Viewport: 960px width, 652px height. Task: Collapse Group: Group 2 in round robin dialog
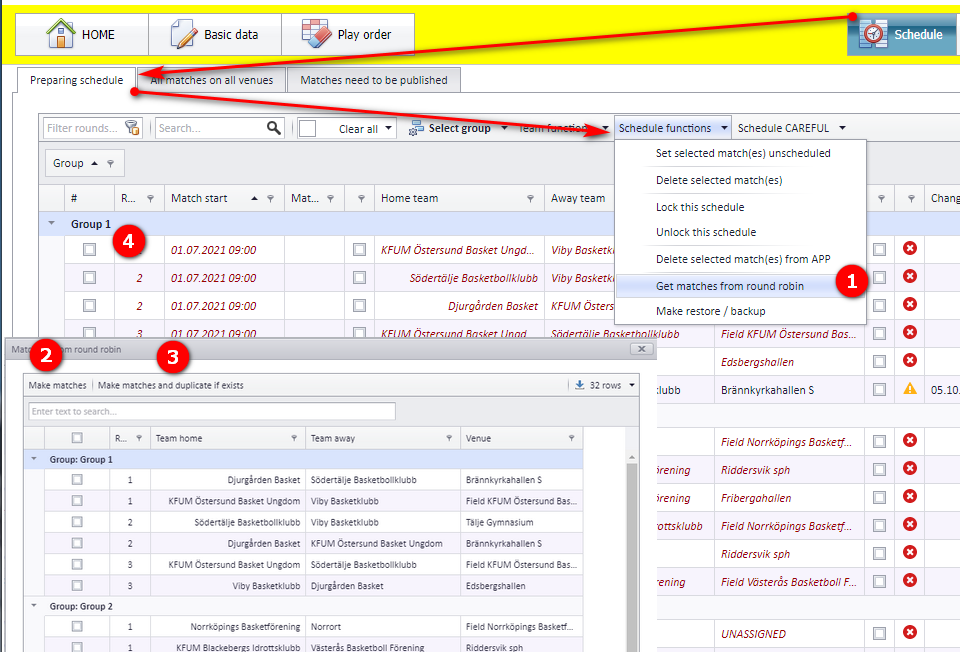34,606
